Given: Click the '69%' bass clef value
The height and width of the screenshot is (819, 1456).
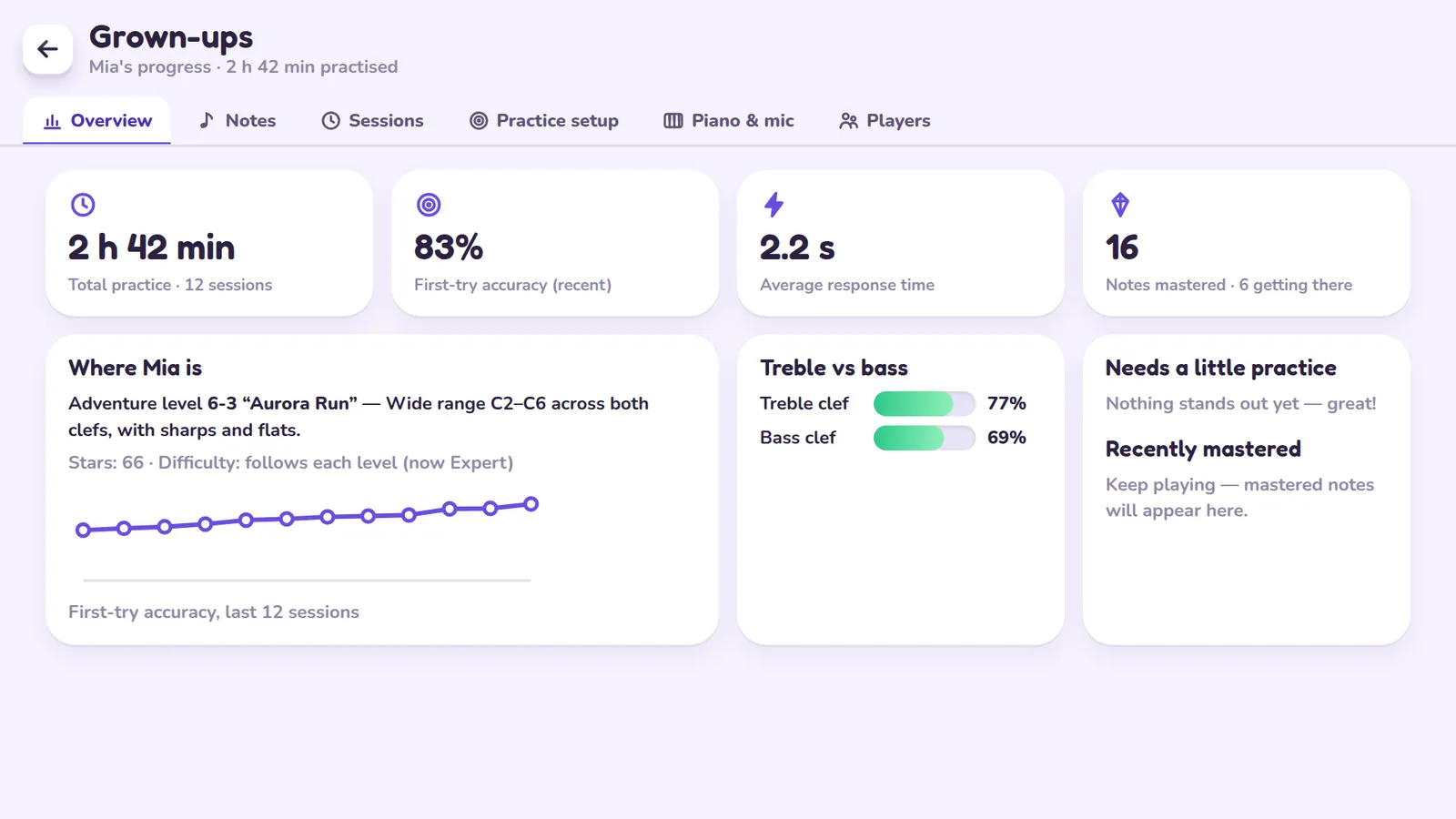Looking at the screenshot, I should pyautogui.click(x=1006, y=438).
